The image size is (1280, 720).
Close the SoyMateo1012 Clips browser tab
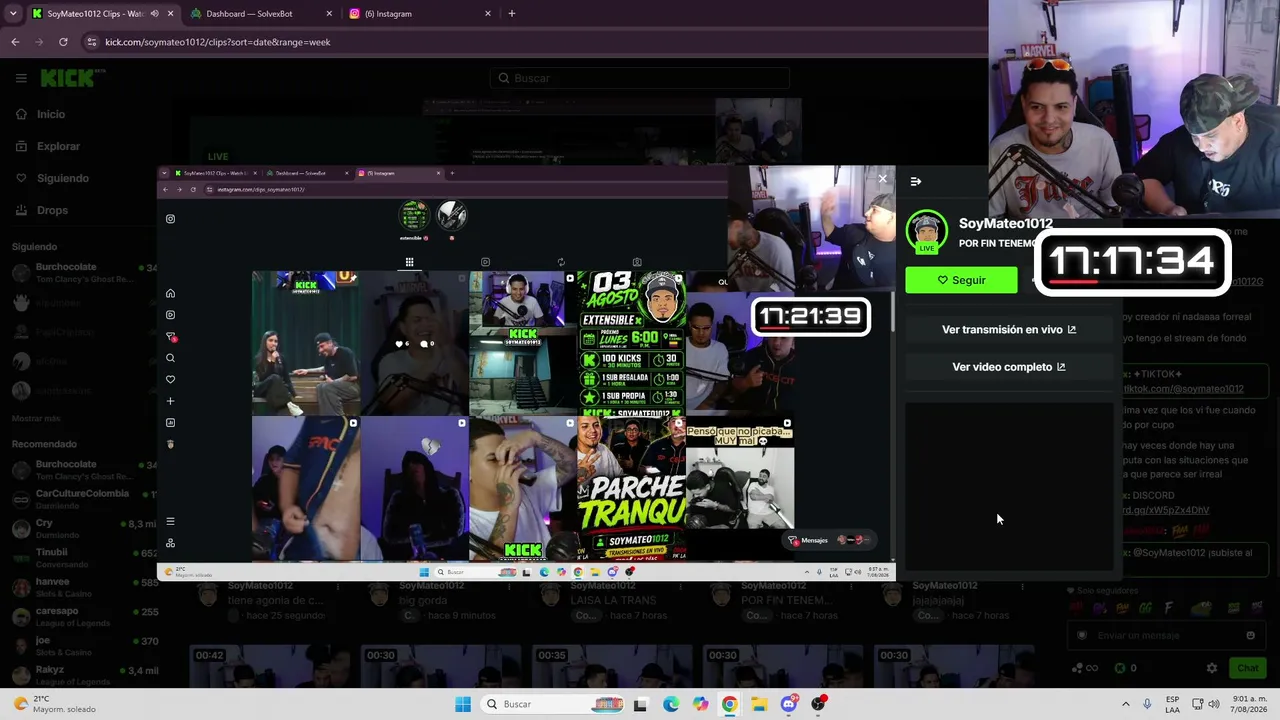pos(171,14)
